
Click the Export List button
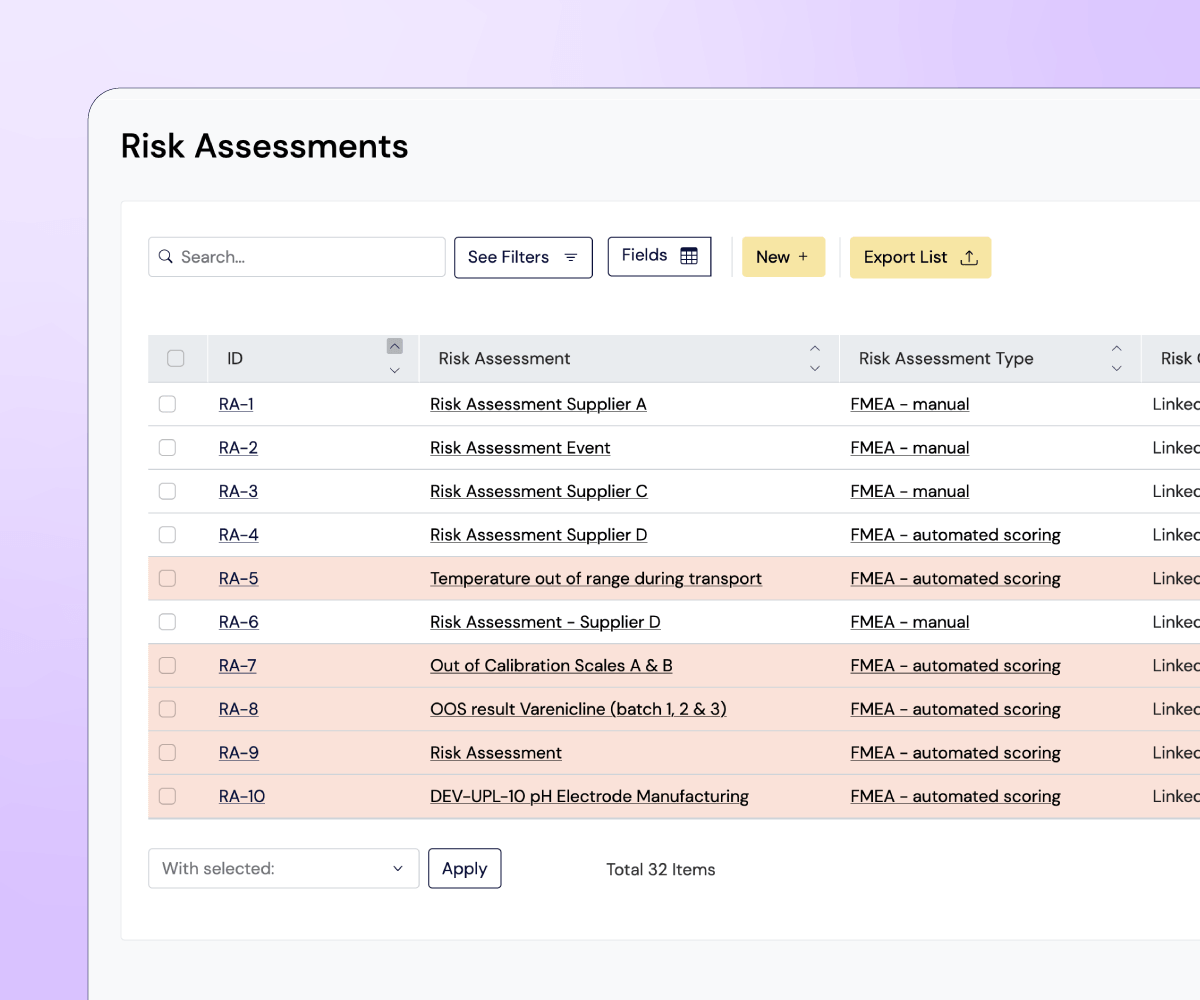[920, 257]
